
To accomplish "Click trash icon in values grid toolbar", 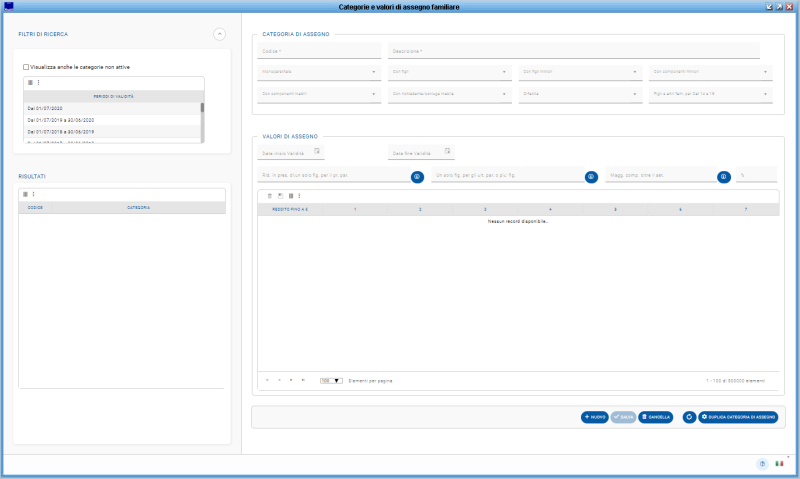I will click(x=269, y=195).
